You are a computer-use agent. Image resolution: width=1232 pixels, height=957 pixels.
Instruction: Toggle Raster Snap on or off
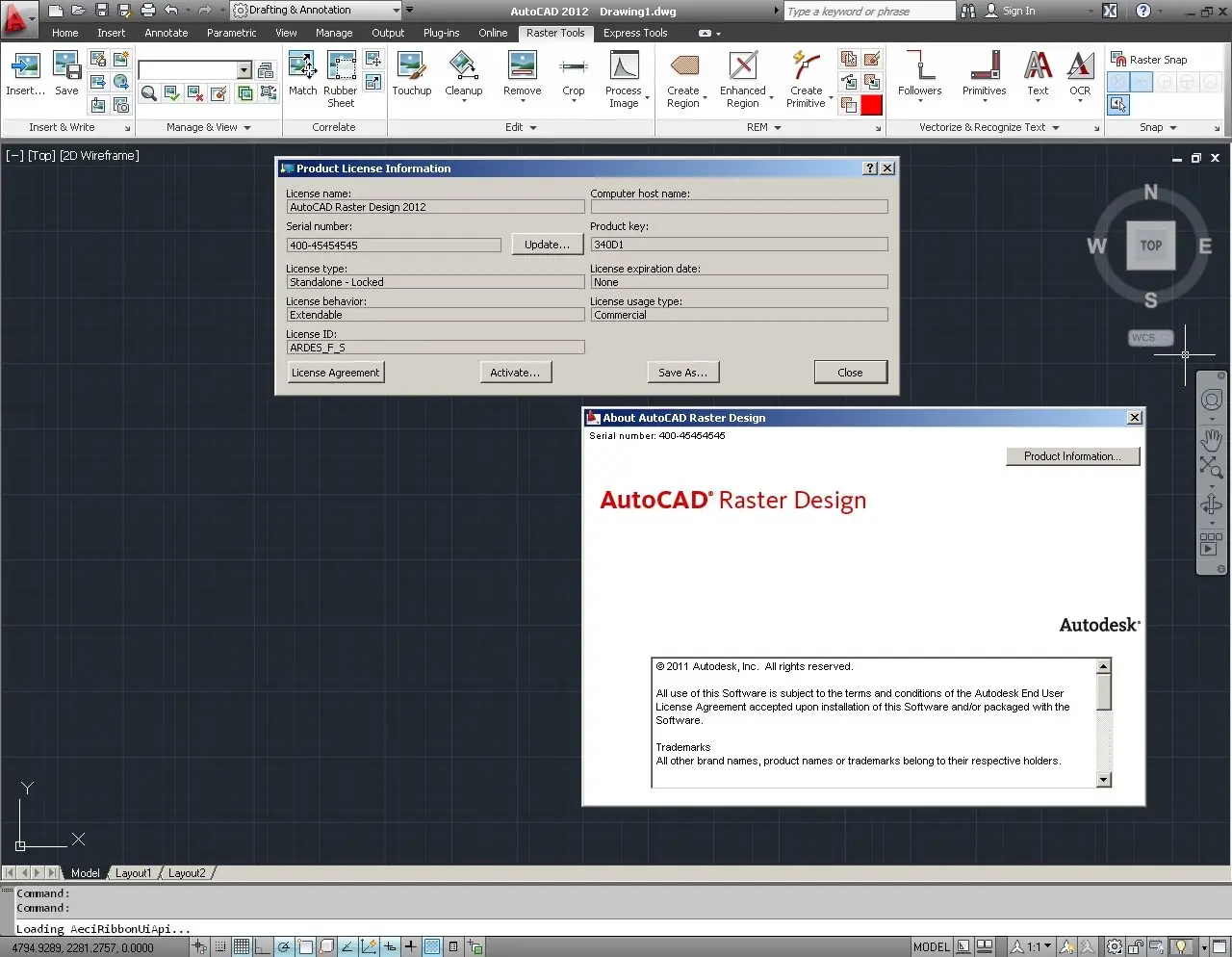(1149, 60)
